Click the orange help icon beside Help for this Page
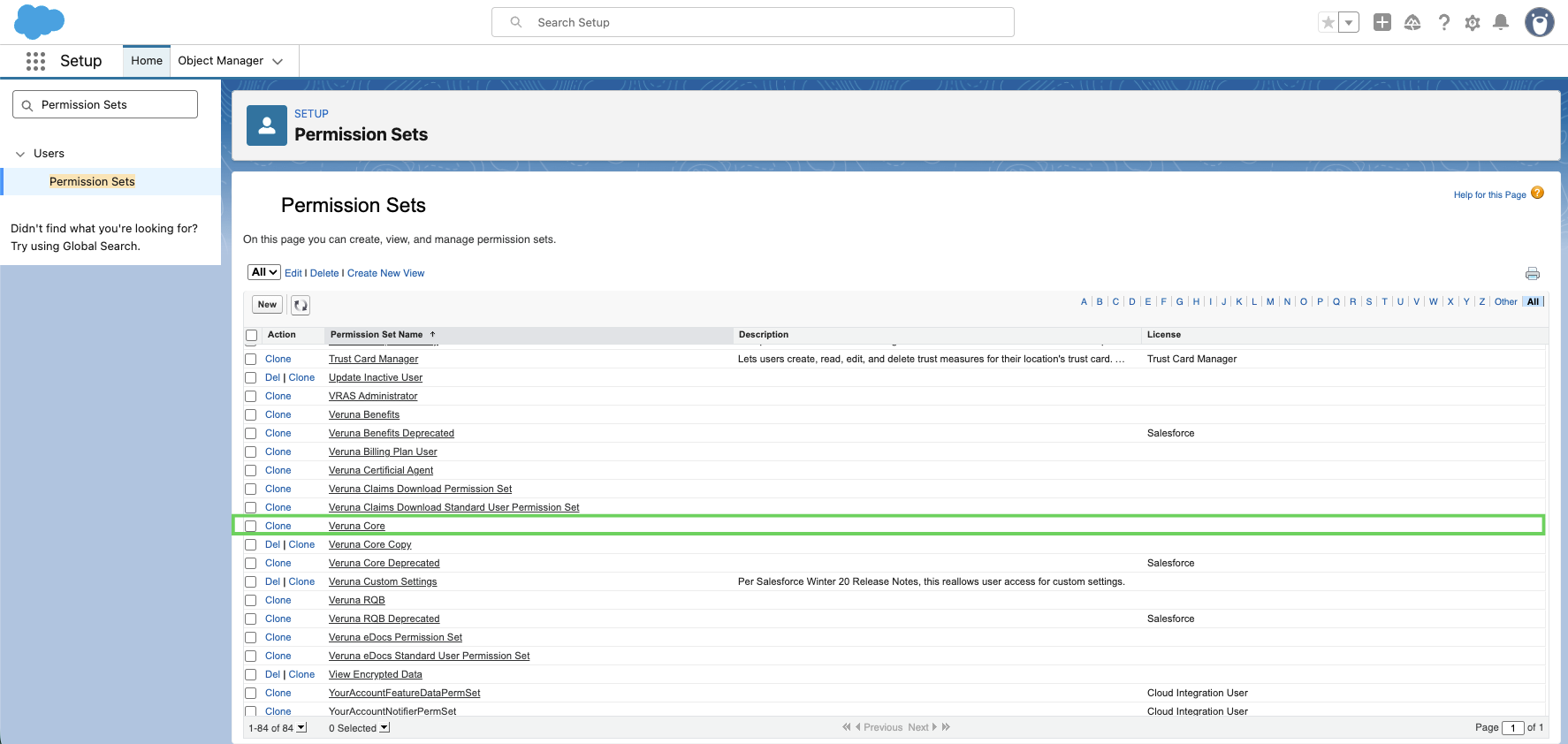Image resolution: width=1568 pixels, height=744 pixels. [1538, 193]
